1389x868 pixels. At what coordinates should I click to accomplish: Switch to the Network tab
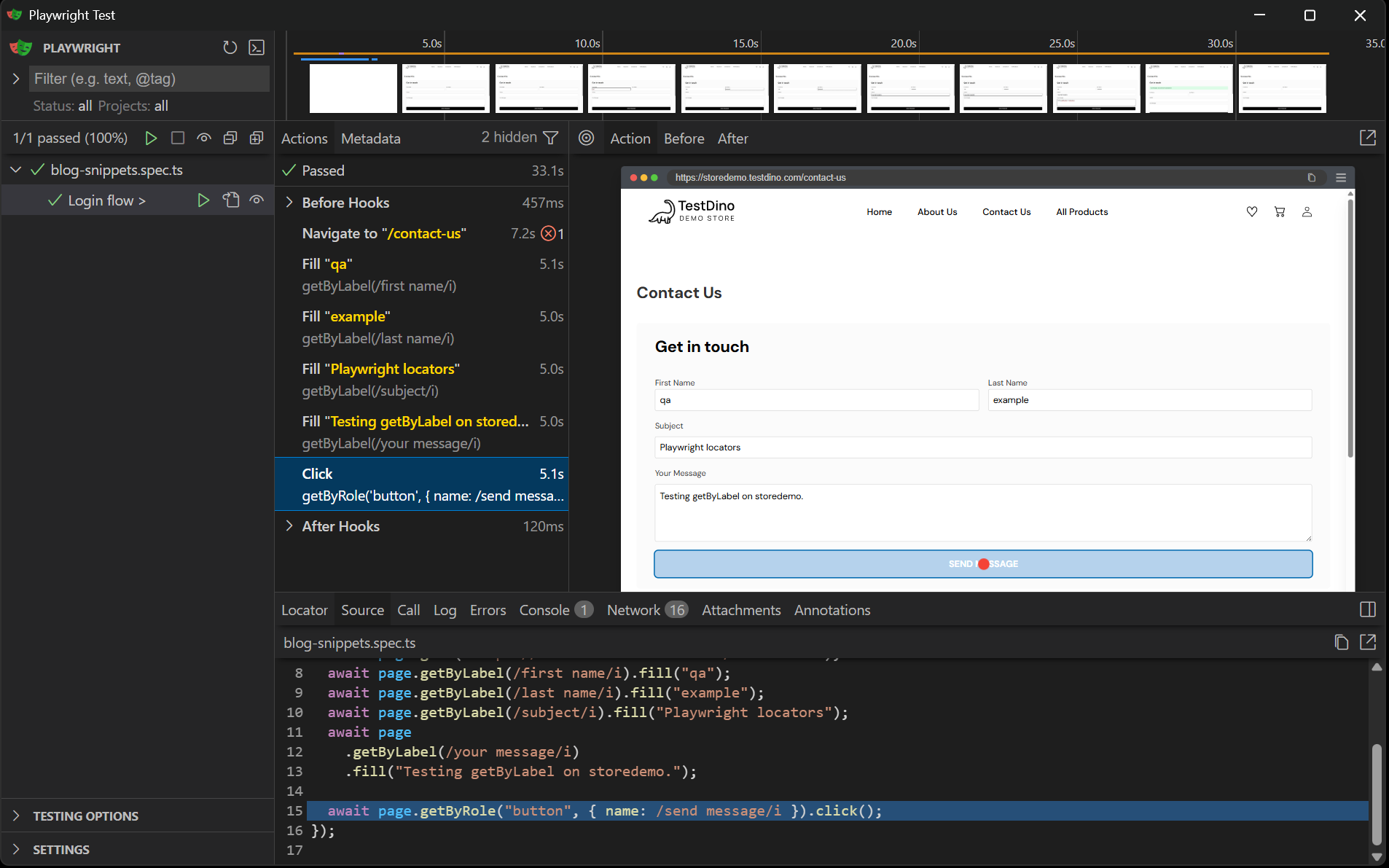tap(633, 610)
